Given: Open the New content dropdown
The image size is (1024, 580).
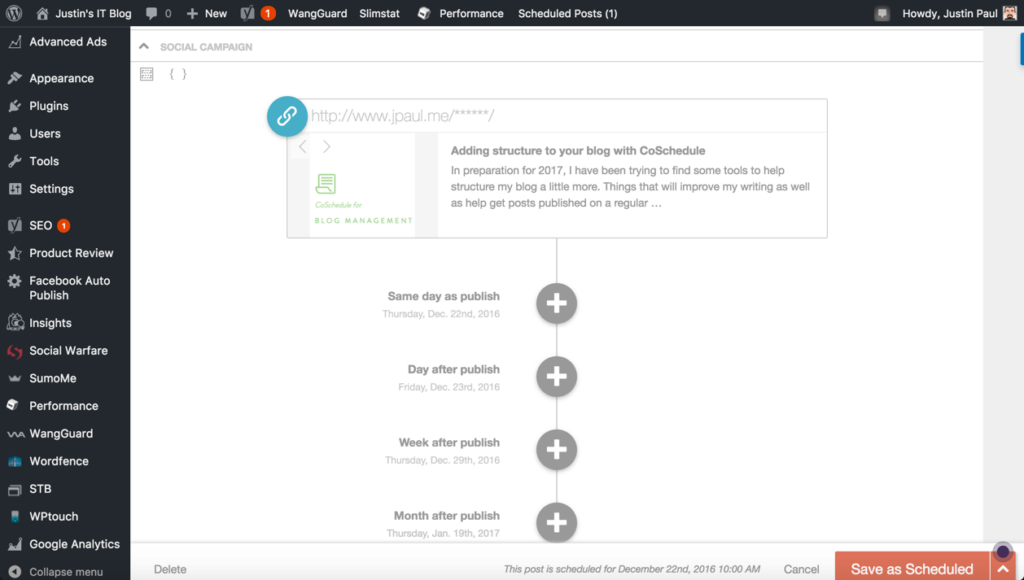Looking at the screenshot, I should [206, 13].
